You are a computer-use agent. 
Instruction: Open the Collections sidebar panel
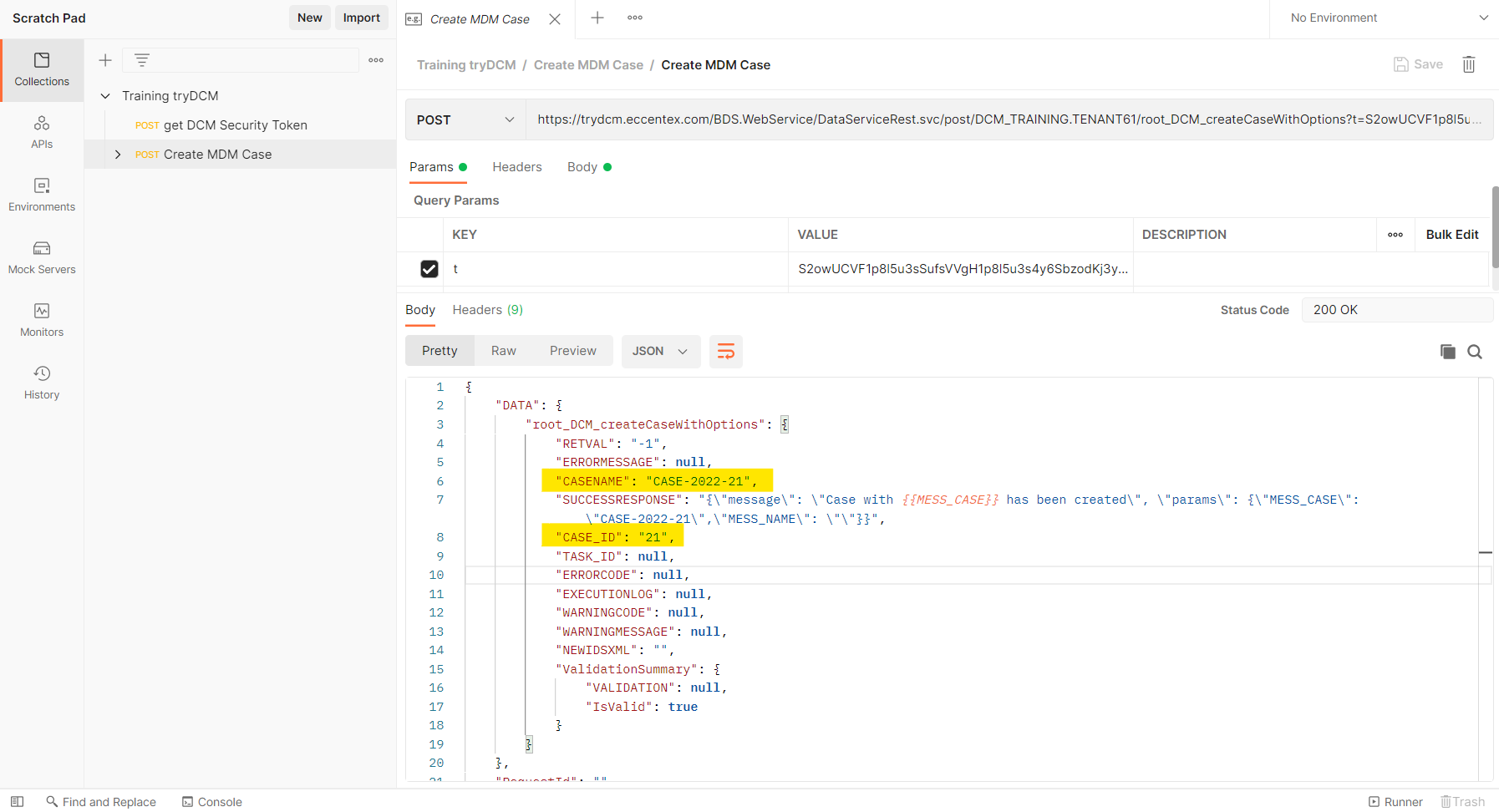point(42,70)
